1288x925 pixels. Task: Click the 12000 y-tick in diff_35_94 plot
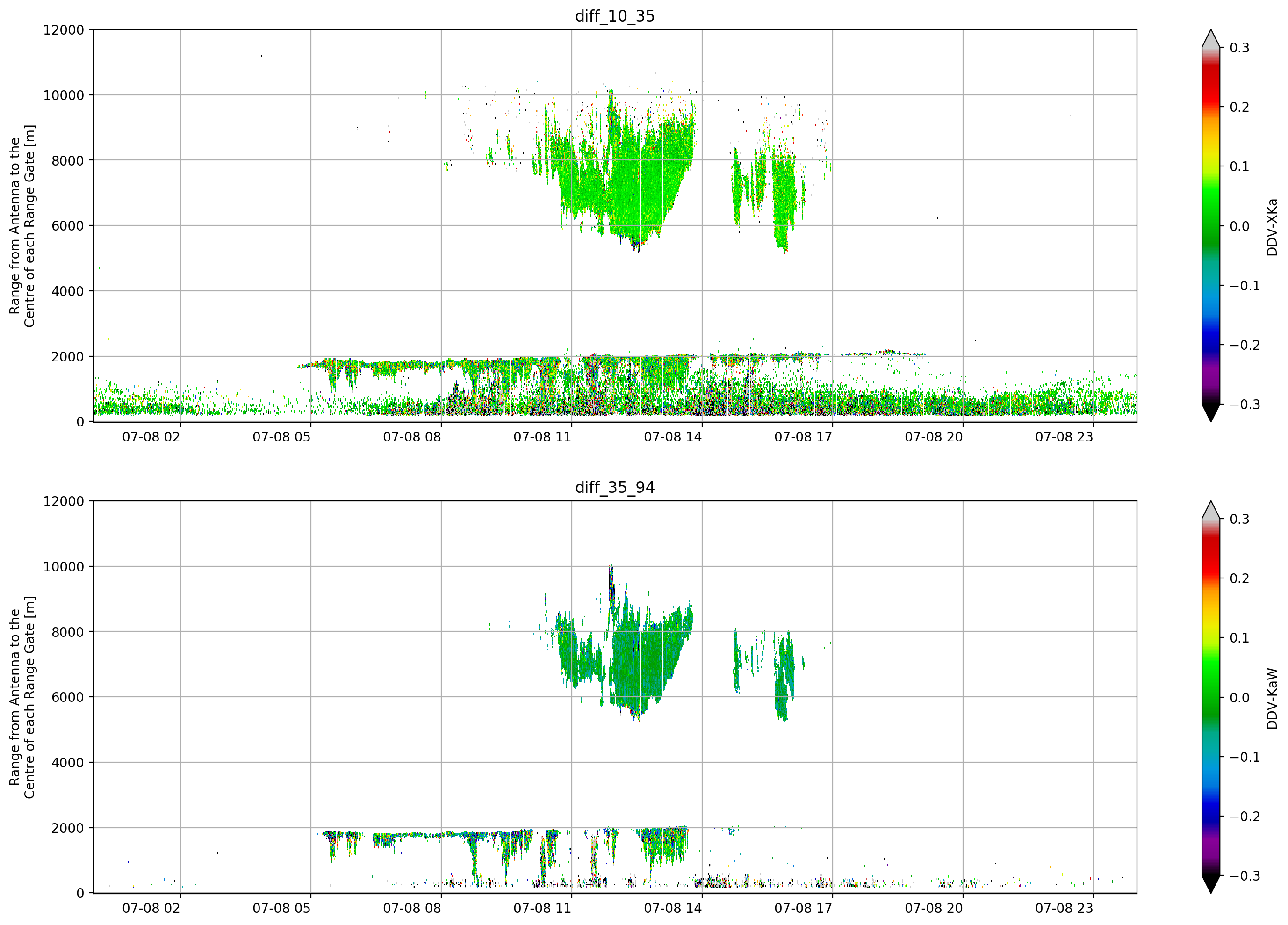point(64,501)
